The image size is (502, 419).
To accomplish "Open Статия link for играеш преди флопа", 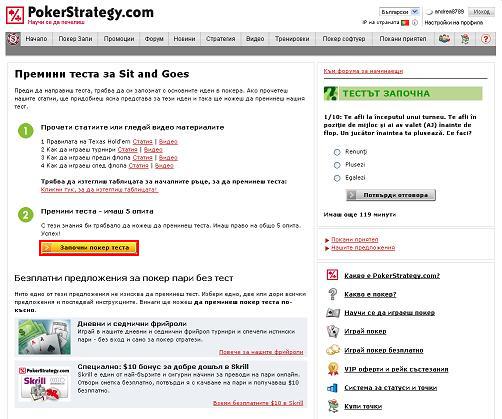I will (142, 158).
